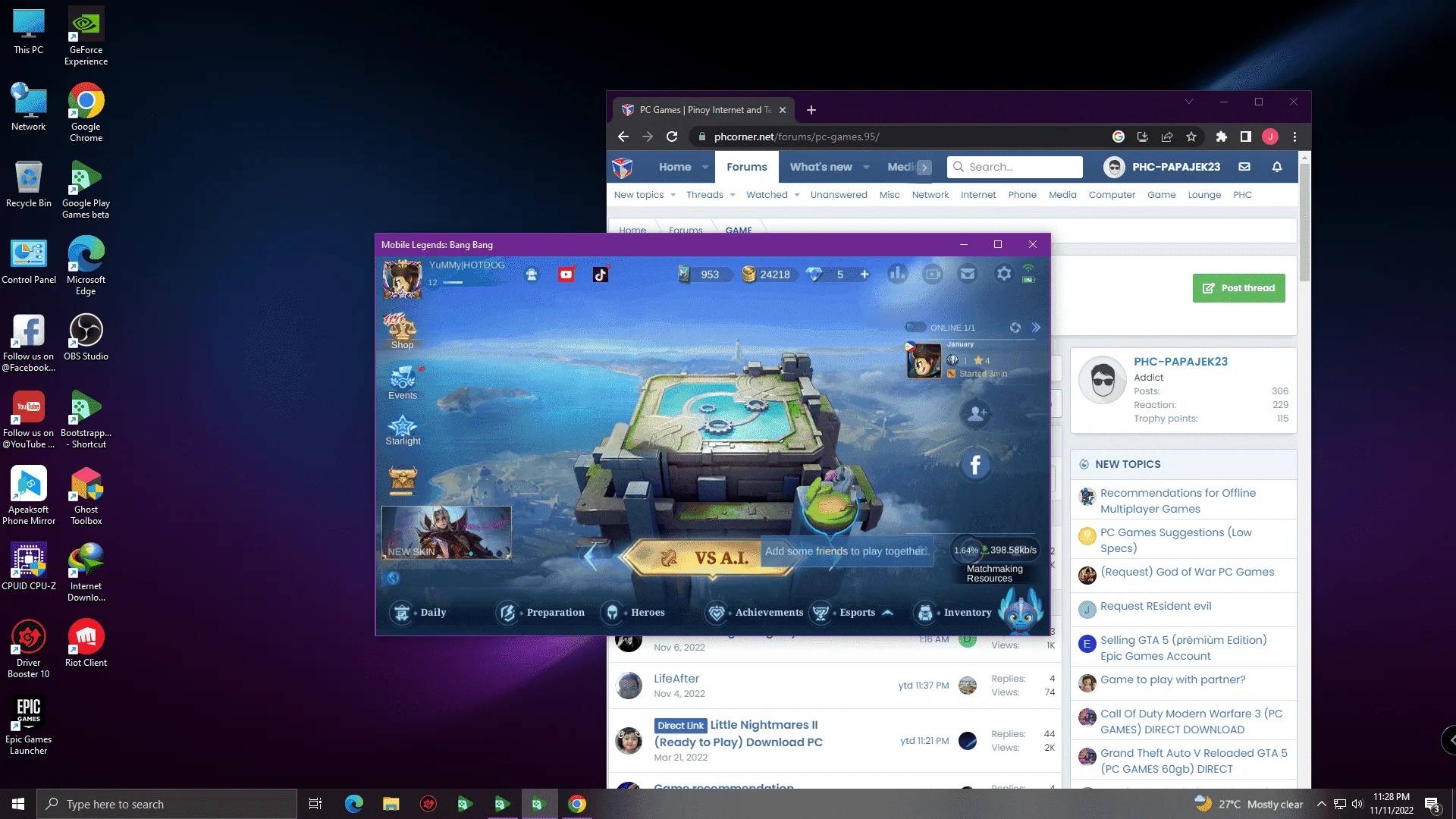The height and width of the screenshot is (819, 1456).
Task: Open the live stream icon in game header
Action: pos(933,274)
